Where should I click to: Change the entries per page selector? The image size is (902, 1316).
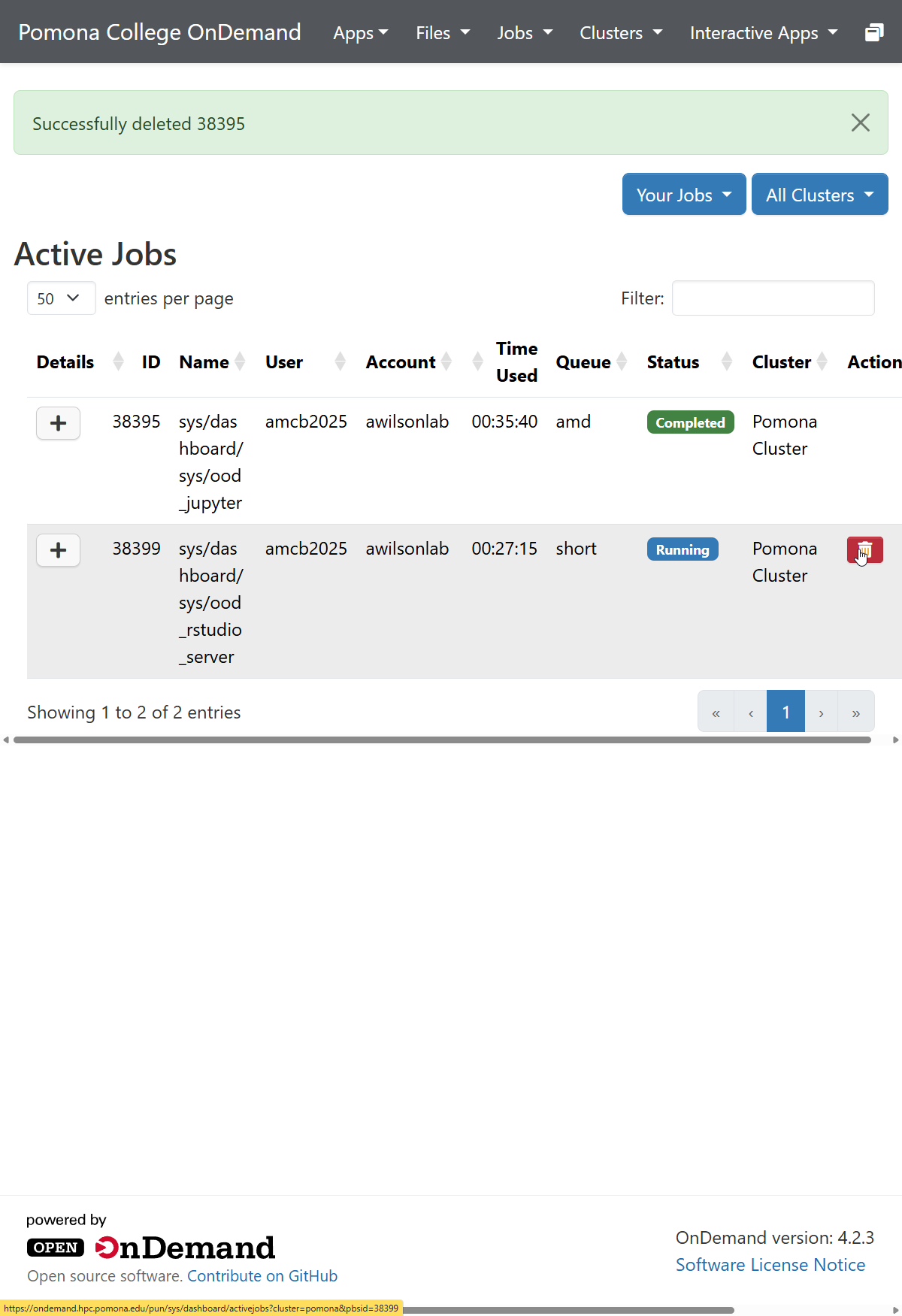[61, 298]
